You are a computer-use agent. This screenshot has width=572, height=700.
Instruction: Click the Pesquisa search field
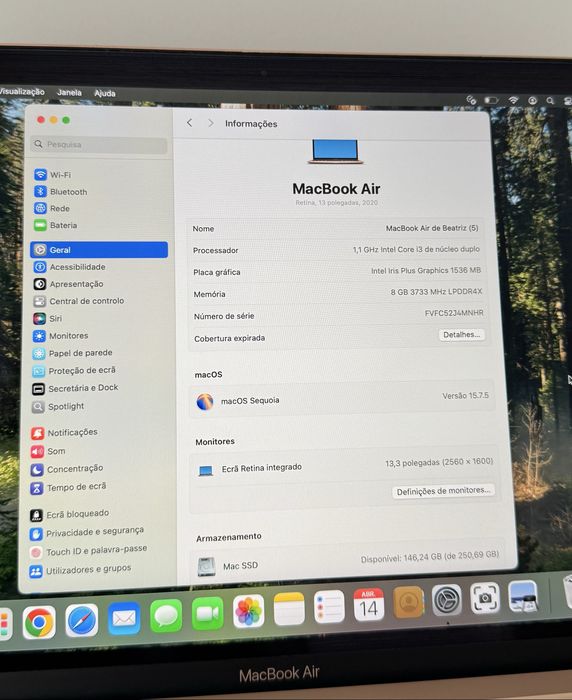[x=99, y=144]
